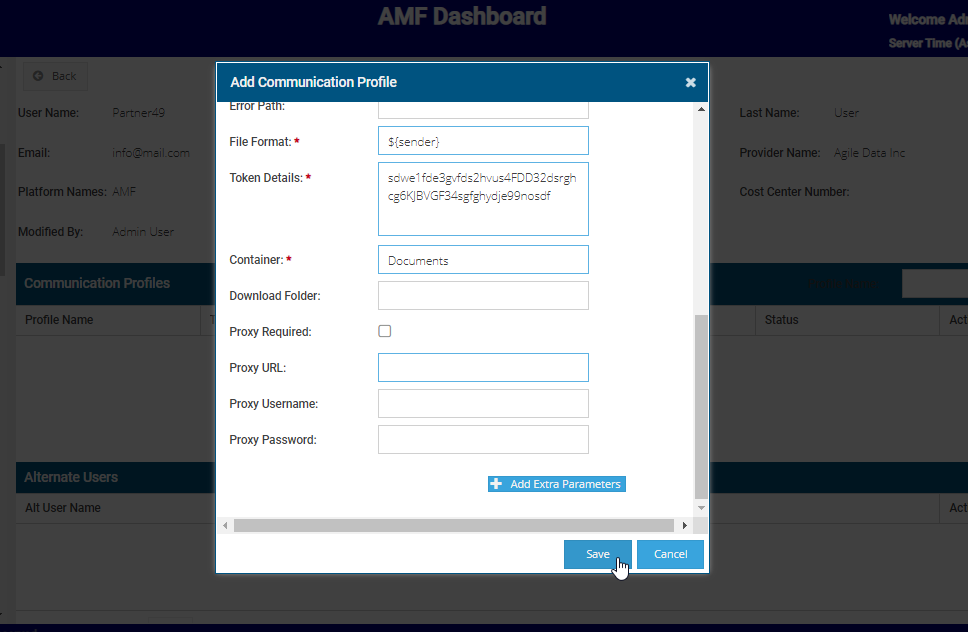Click the horizontal scrollbar right arrow

[x=684, y=525]
